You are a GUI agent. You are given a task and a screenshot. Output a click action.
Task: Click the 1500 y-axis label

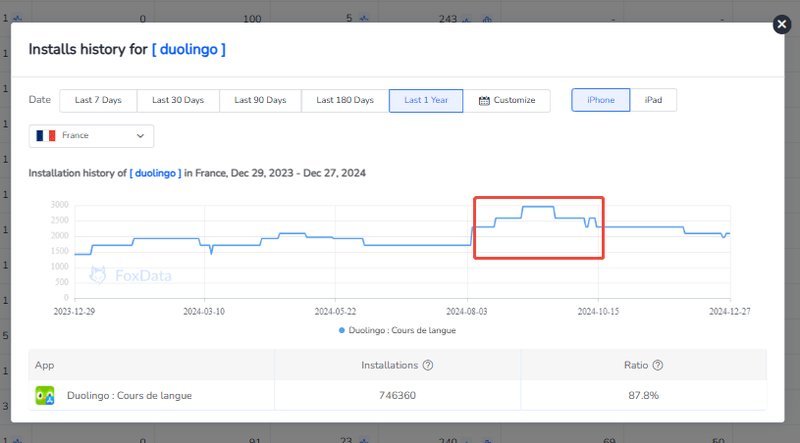(59, 251)
